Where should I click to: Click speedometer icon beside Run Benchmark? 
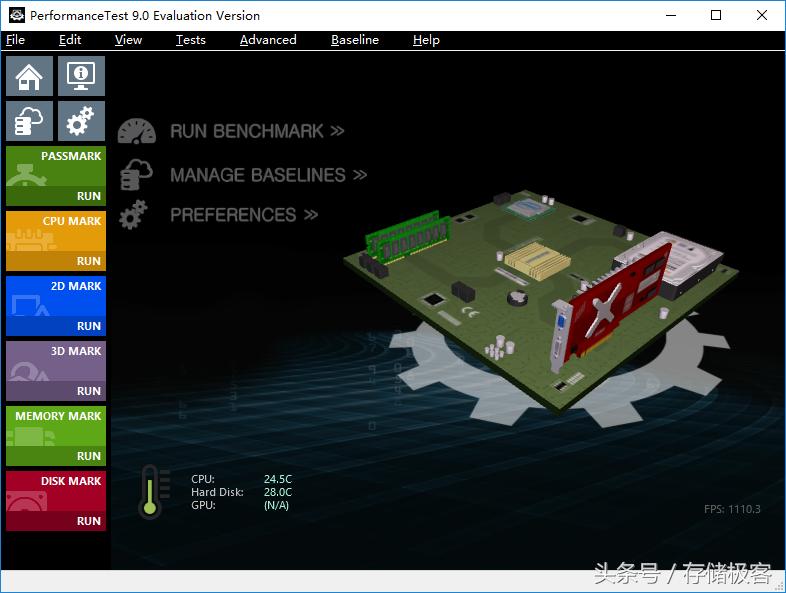[137, 131]
